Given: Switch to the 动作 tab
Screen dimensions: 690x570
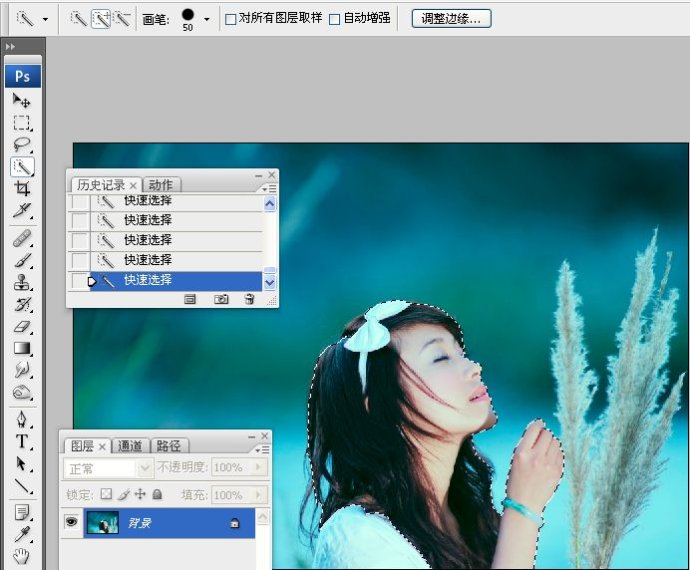Looking at the screenshot, I should pyautogui.click(x=161, y=185).
